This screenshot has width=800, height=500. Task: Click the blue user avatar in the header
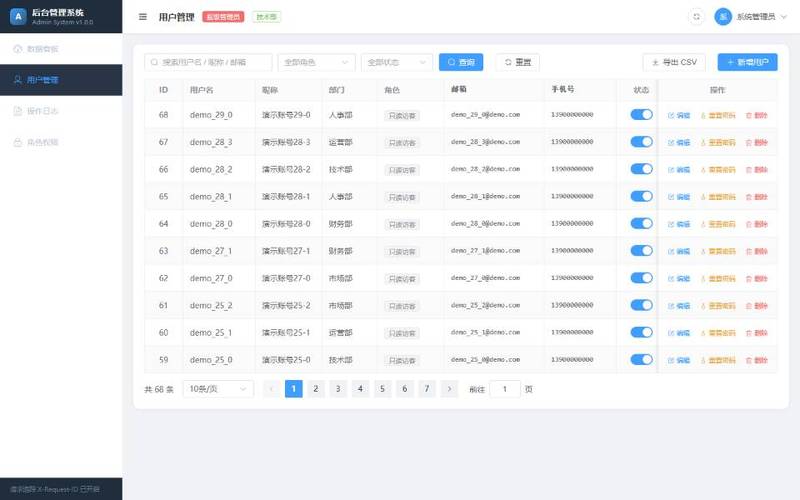click(723, 17)
